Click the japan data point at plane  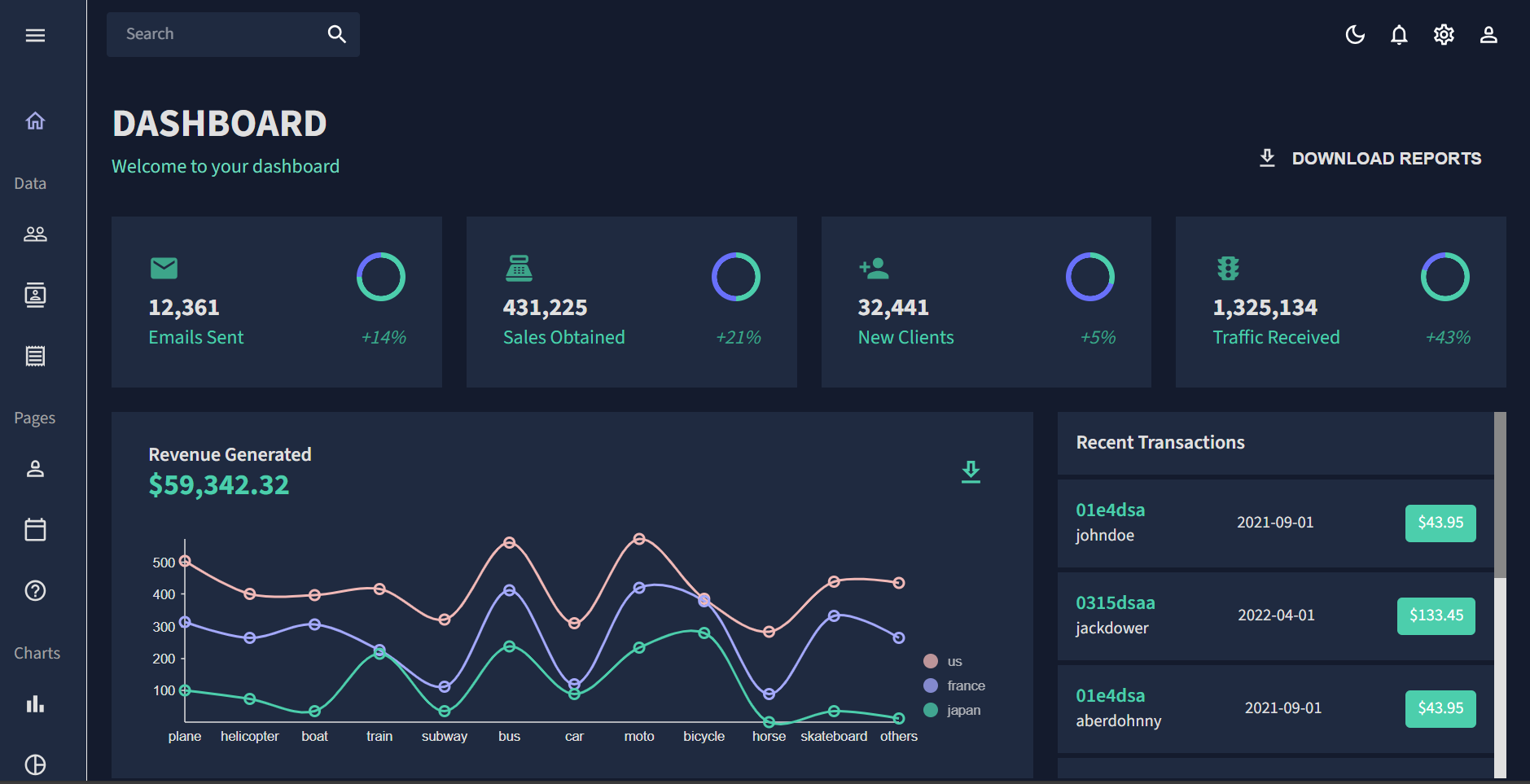coord(185,690)
